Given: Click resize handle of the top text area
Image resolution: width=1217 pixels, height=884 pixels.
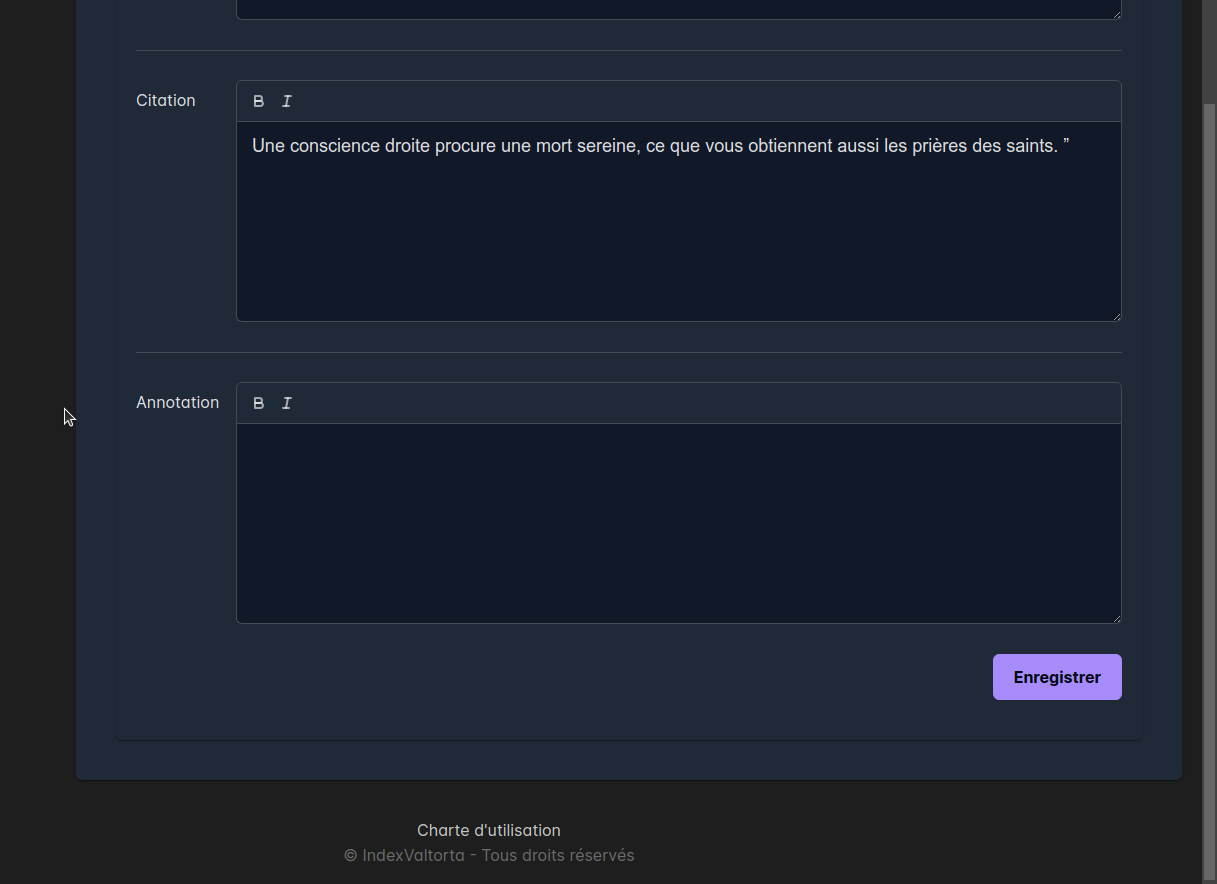Looking at the screenshot, I should (1115, 14).
